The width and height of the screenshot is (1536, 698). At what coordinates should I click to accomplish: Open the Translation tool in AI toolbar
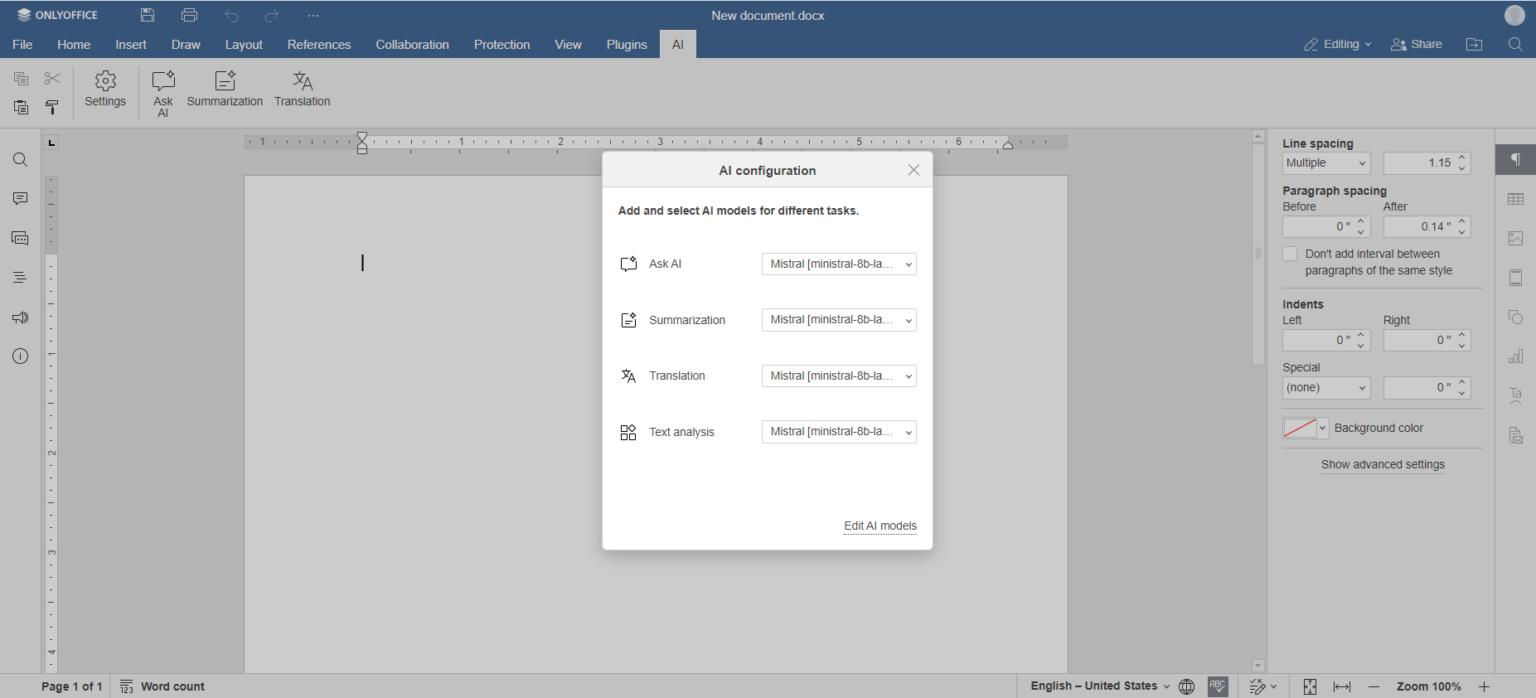302,90
